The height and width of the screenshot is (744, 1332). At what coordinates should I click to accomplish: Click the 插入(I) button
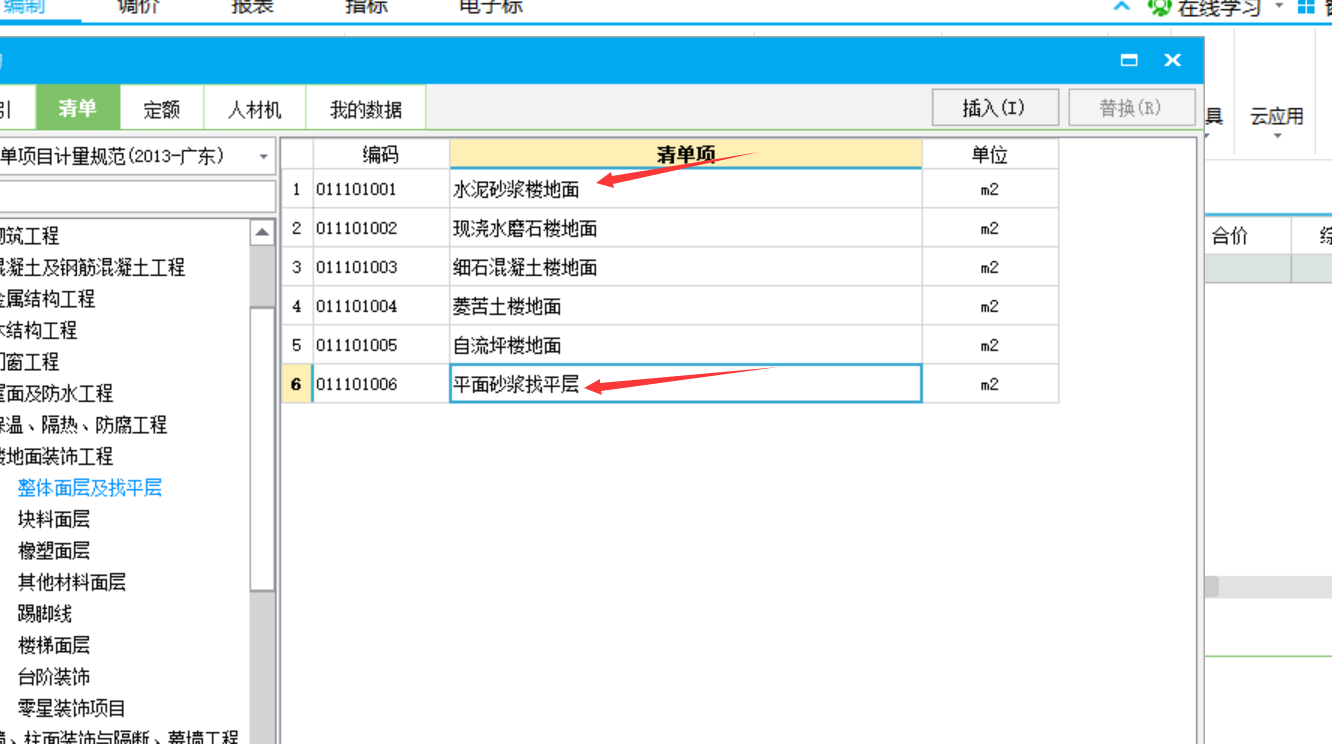(x=995, y=108)
